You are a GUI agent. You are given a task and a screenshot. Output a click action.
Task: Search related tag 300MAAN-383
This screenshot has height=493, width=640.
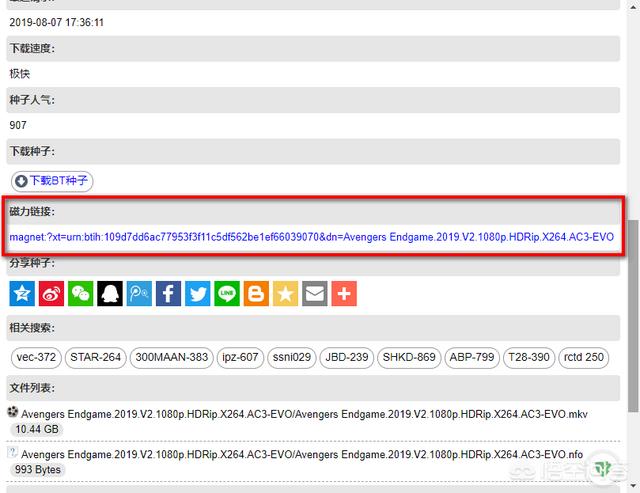[x=172, y=358]
